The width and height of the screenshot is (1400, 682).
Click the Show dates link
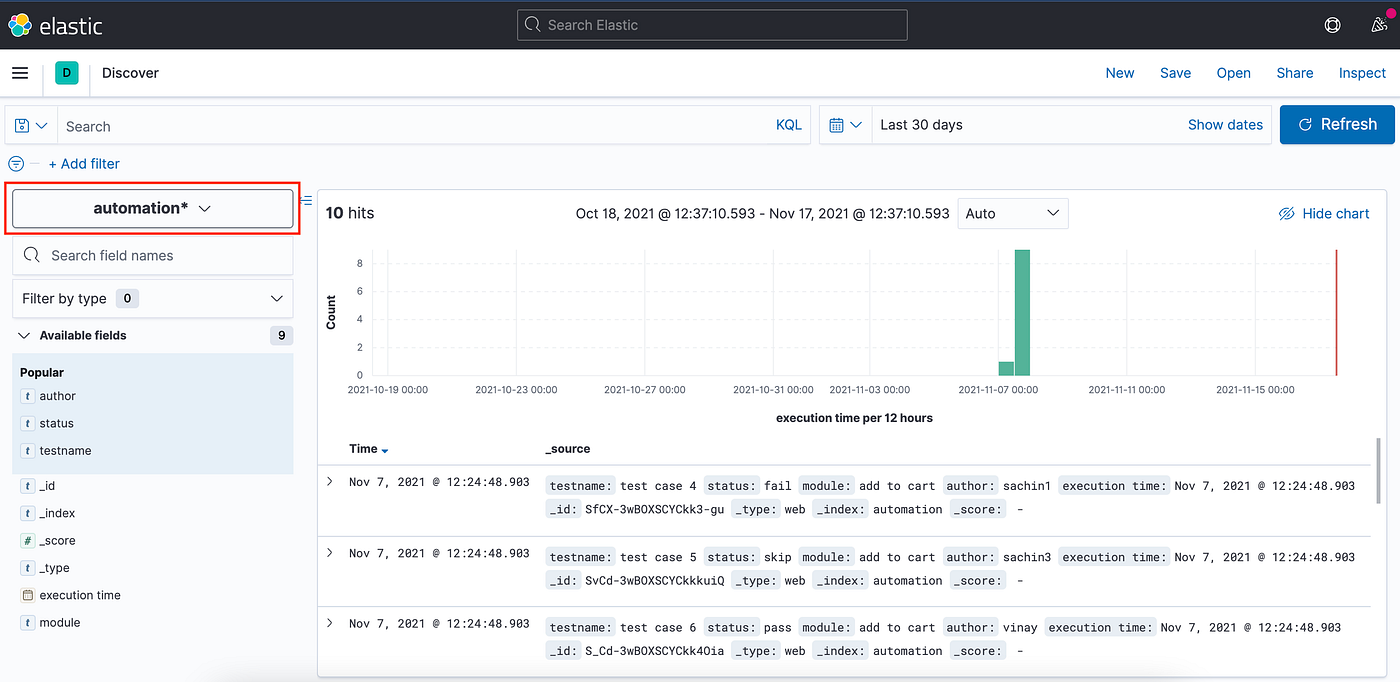(x=1225, y=124)
